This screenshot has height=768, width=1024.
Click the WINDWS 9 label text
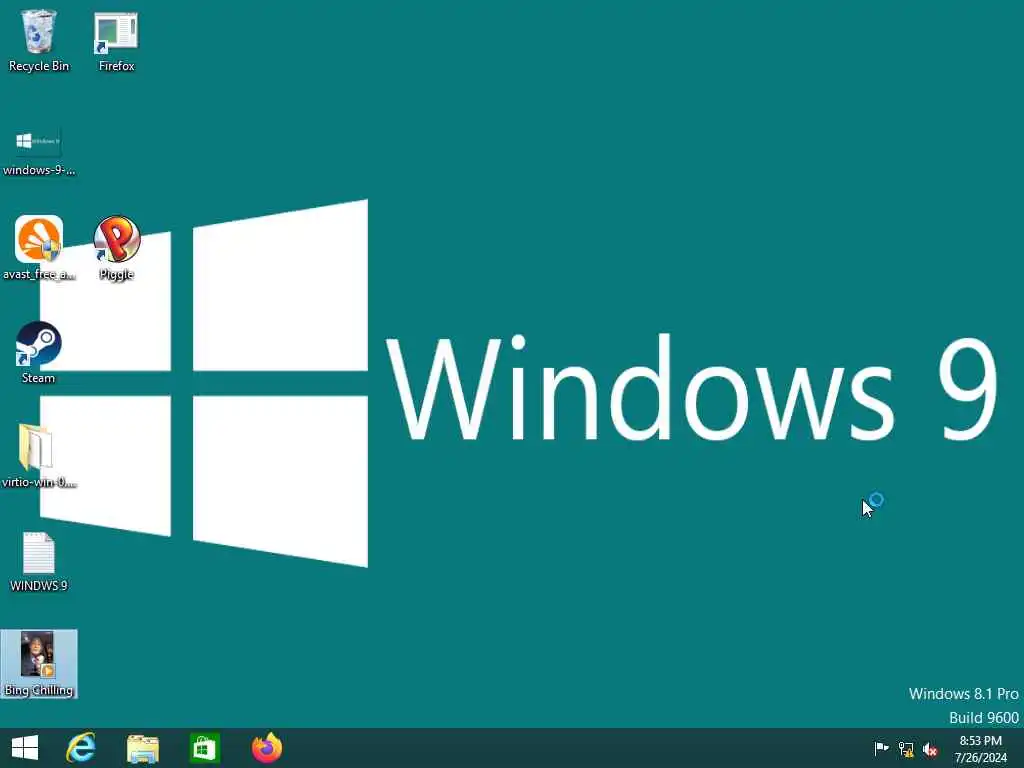coord(39,586)
